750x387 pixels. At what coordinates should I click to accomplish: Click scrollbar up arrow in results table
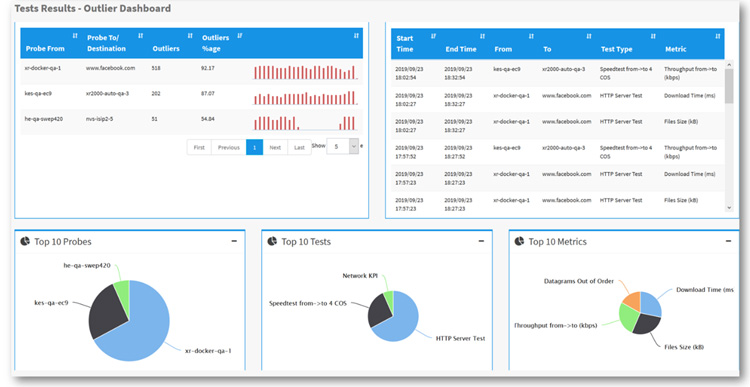pos(729,64)
